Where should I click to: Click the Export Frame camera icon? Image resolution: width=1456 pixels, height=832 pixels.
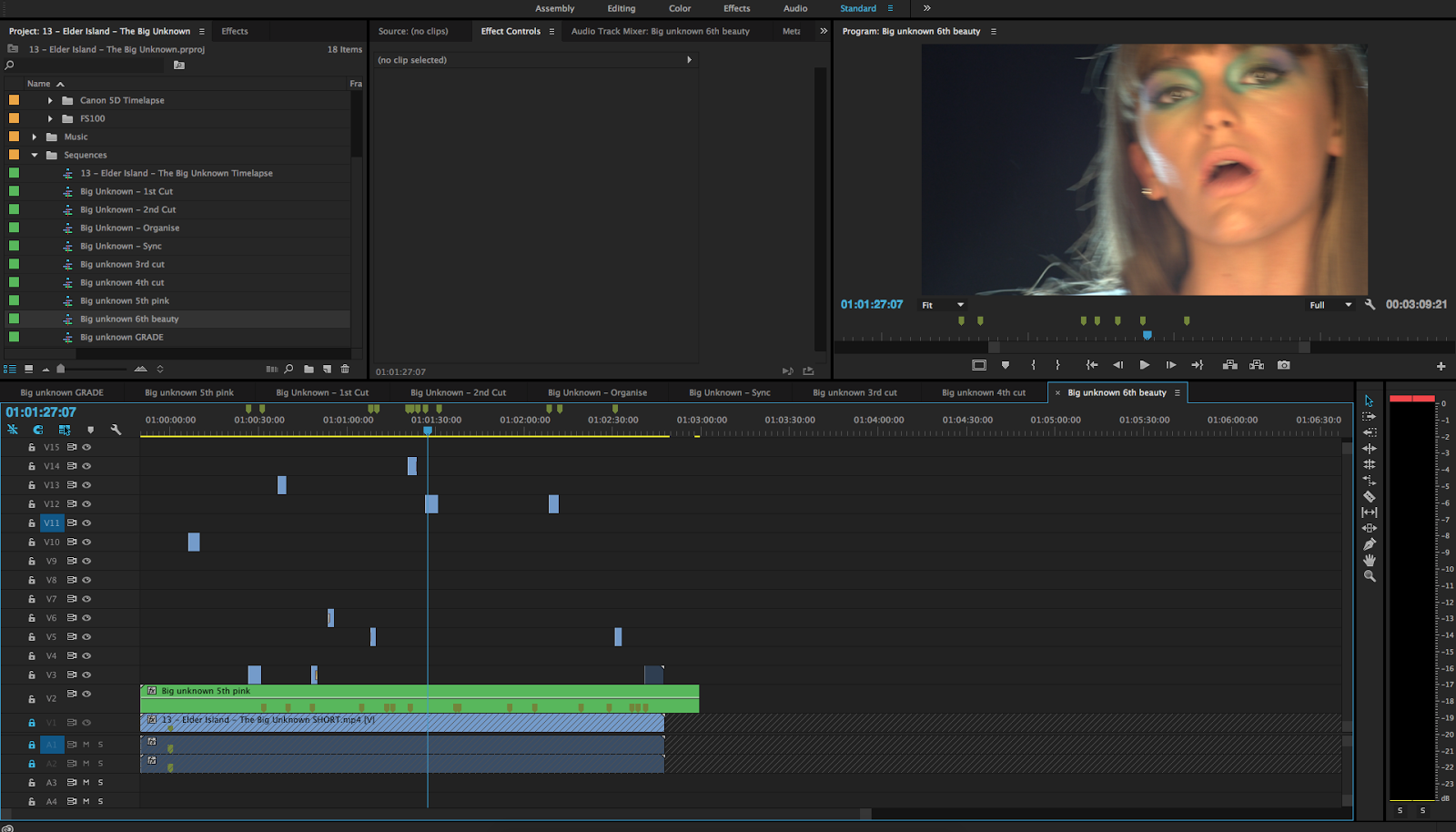[1283, 365]
